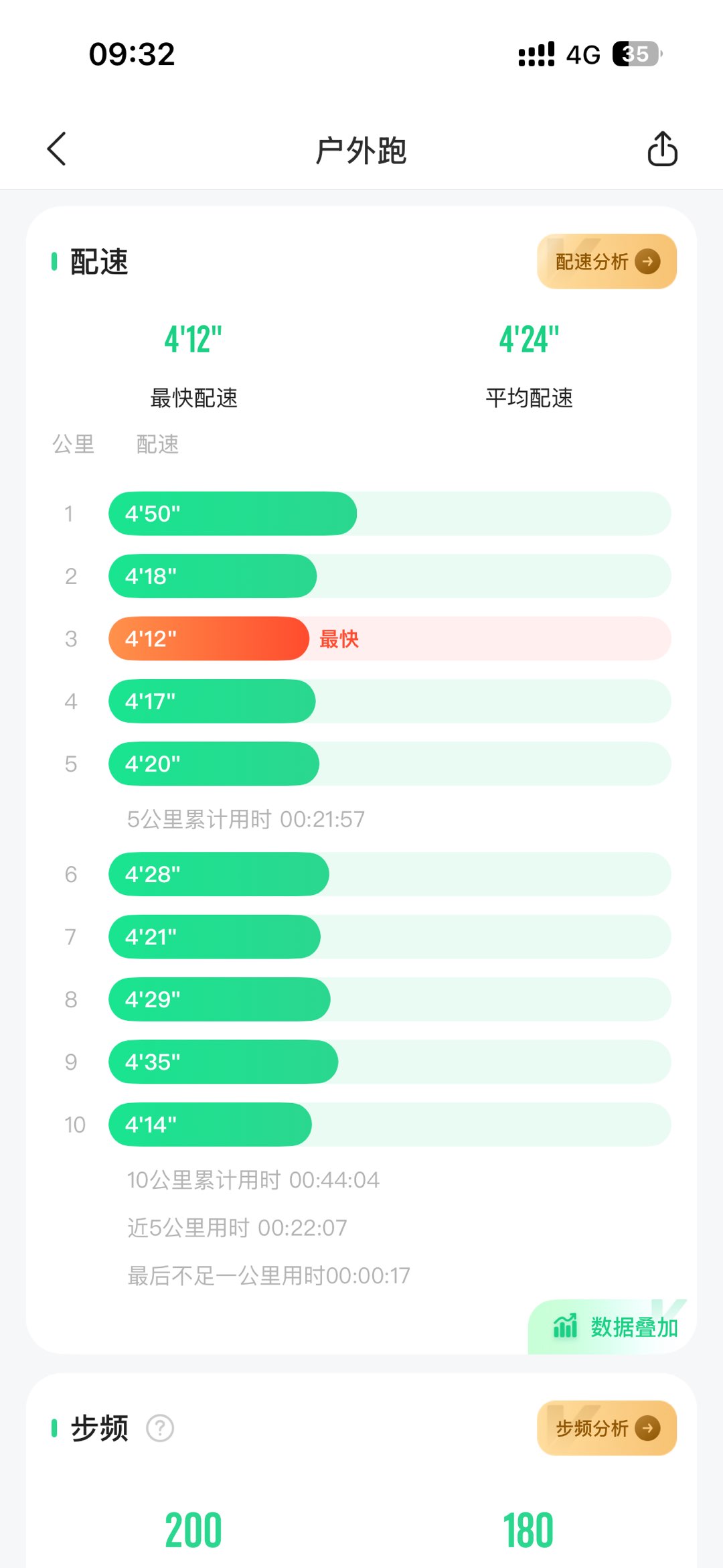Tap the kilometer 9 pace bar 4'35"
This screenshot has height=1568, width=723.
223,1062
